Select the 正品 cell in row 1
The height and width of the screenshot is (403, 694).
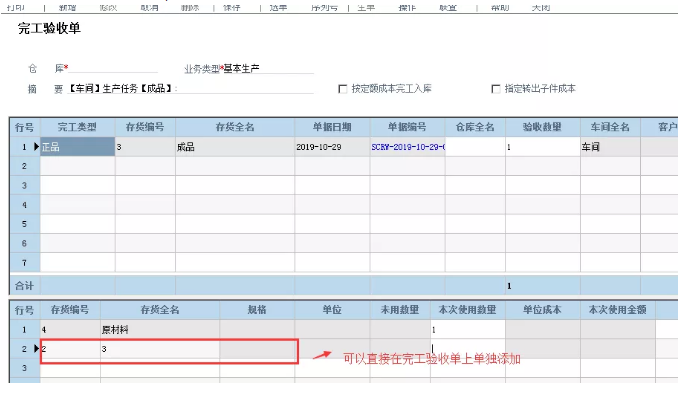coord(77,147)
